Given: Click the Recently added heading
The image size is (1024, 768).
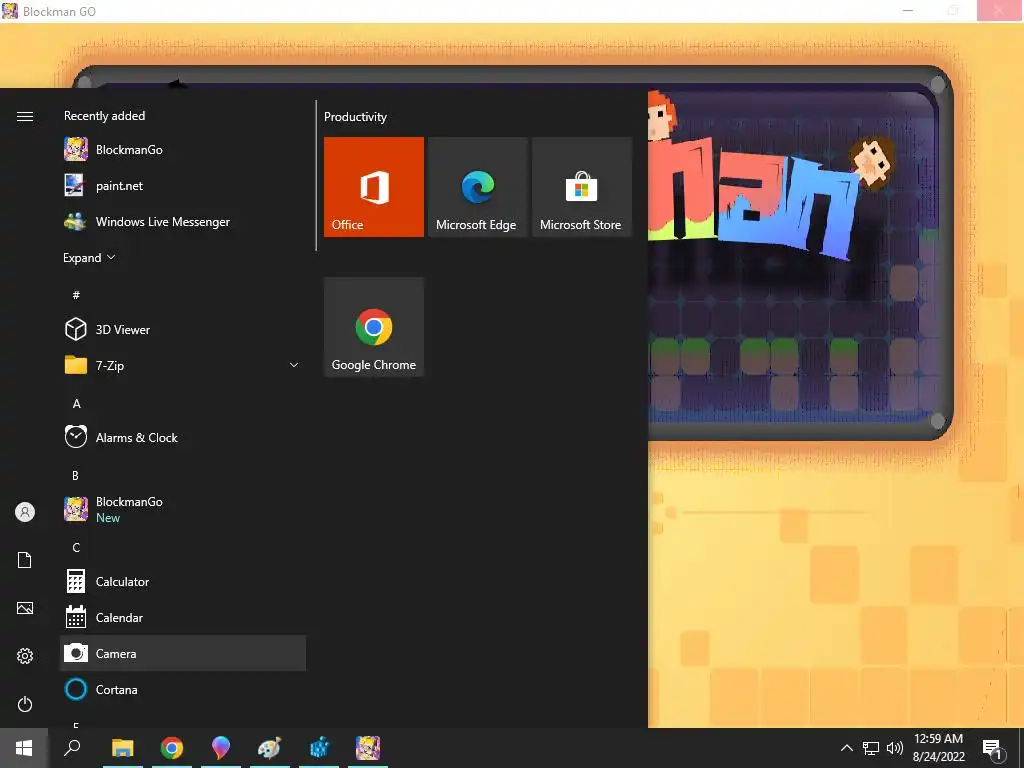Looking at the screenshot, I should pyautogui.click(x=104, y=116).
